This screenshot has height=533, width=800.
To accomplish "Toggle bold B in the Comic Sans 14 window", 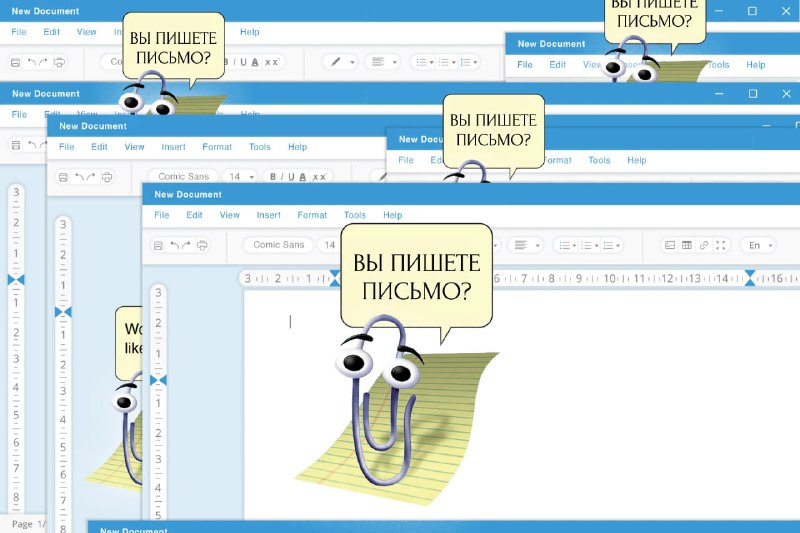I will click(x=273, y=177).
